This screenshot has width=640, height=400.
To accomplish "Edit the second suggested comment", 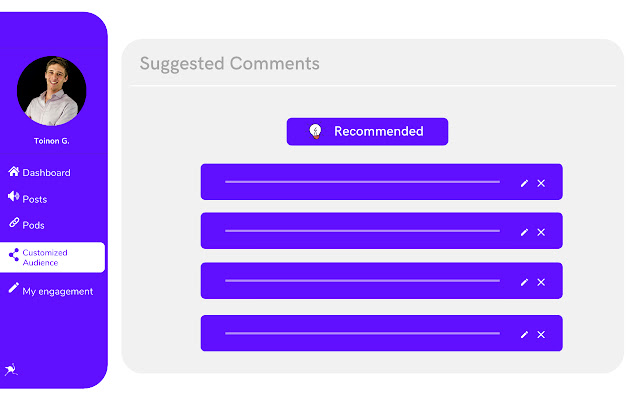I will [524, 232].
